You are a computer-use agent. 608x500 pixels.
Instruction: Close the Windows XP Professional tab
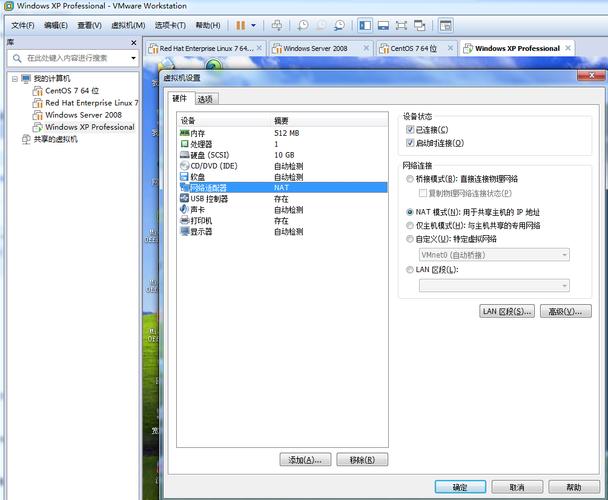point(568,48)
